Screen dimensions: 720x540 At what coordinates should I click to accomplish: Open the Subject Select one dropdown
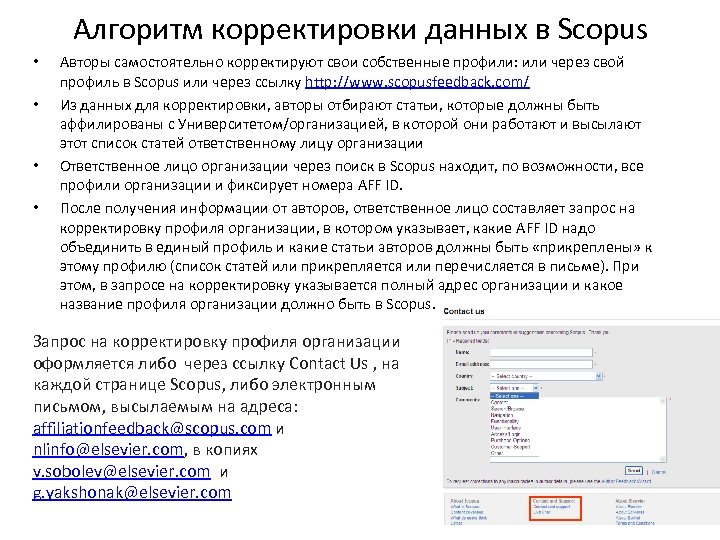point(514,388)
